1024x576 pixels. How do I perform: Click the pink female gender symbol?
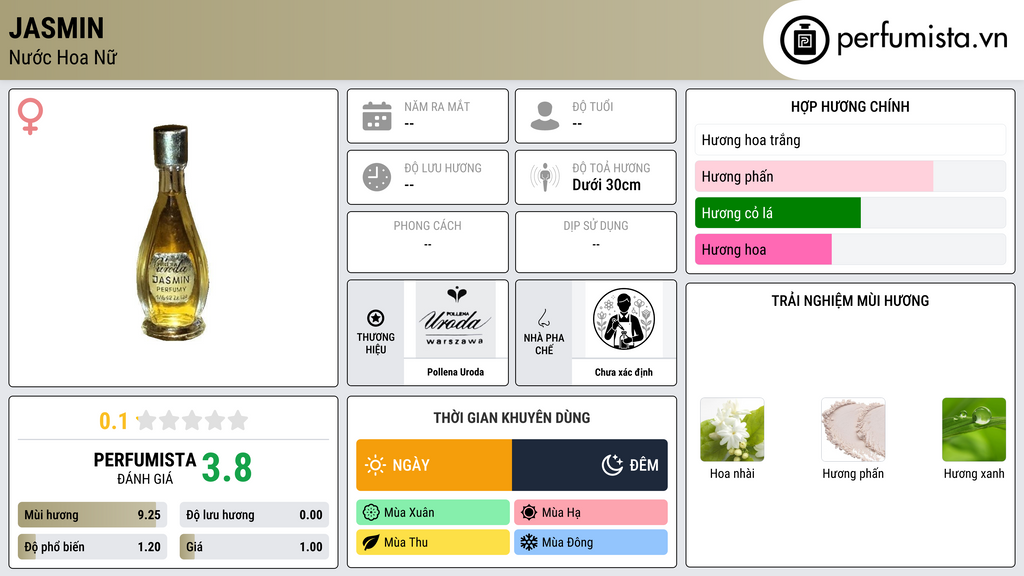(x=30, y=116)
